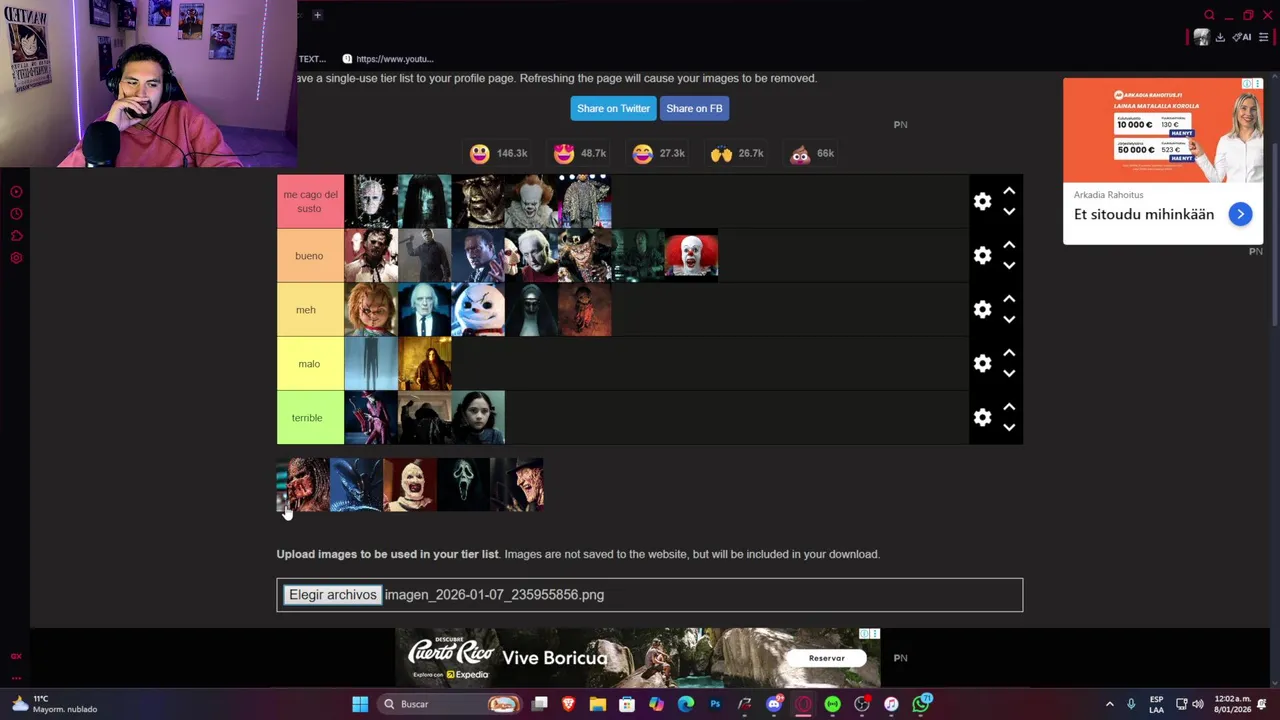Open settings gear for 'terrible' row
The width and height of the screenshot is (1280, 720).
coord(982,418)
